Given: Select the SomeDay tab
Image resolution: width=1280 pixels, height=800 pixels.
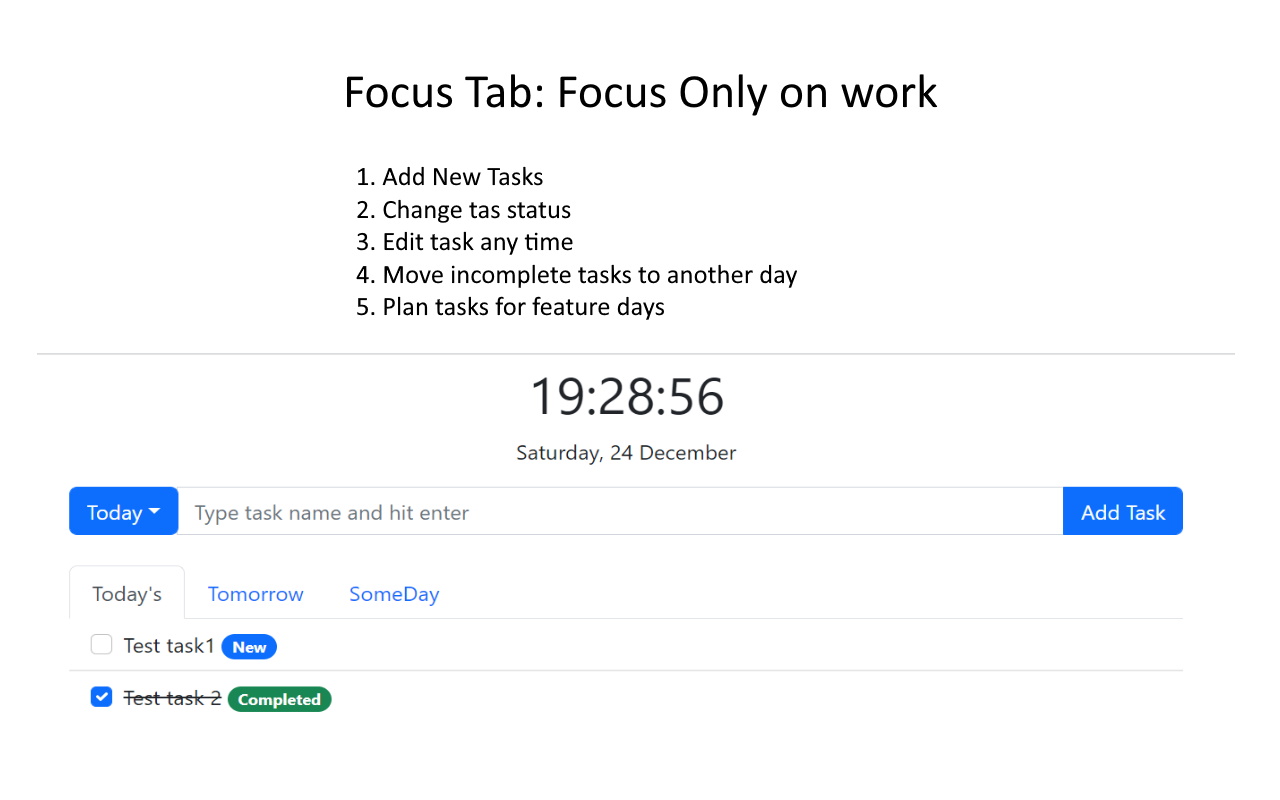Looking at the screenshot, I should point(394,594).
